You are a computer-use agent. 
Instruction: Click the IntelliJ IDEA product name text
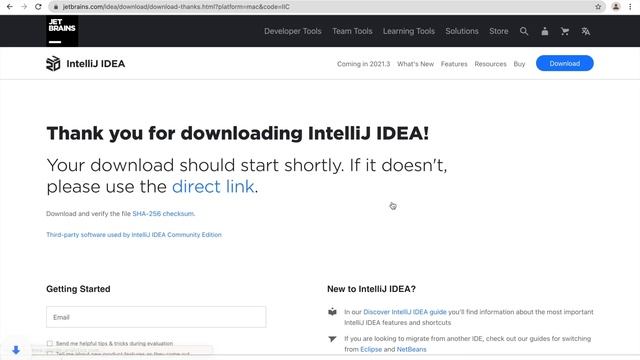coord(96,64)
